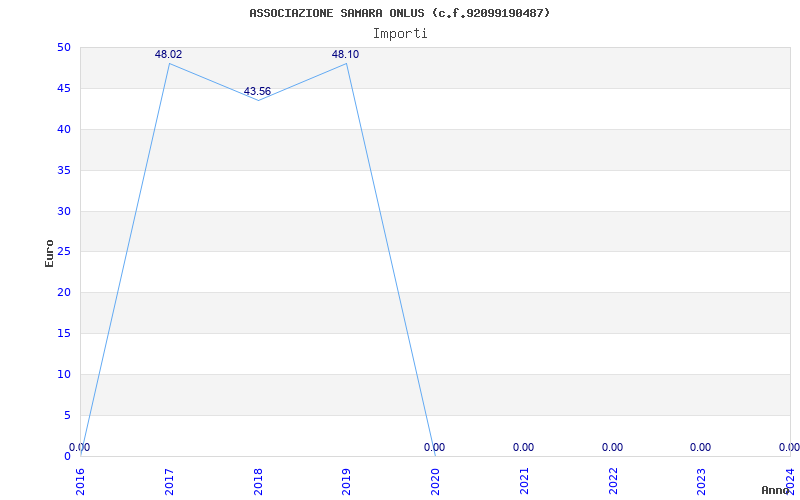The image size is (800, 500).
Task: Select the 48.02 data value label
Action: (x=168, y=55)
